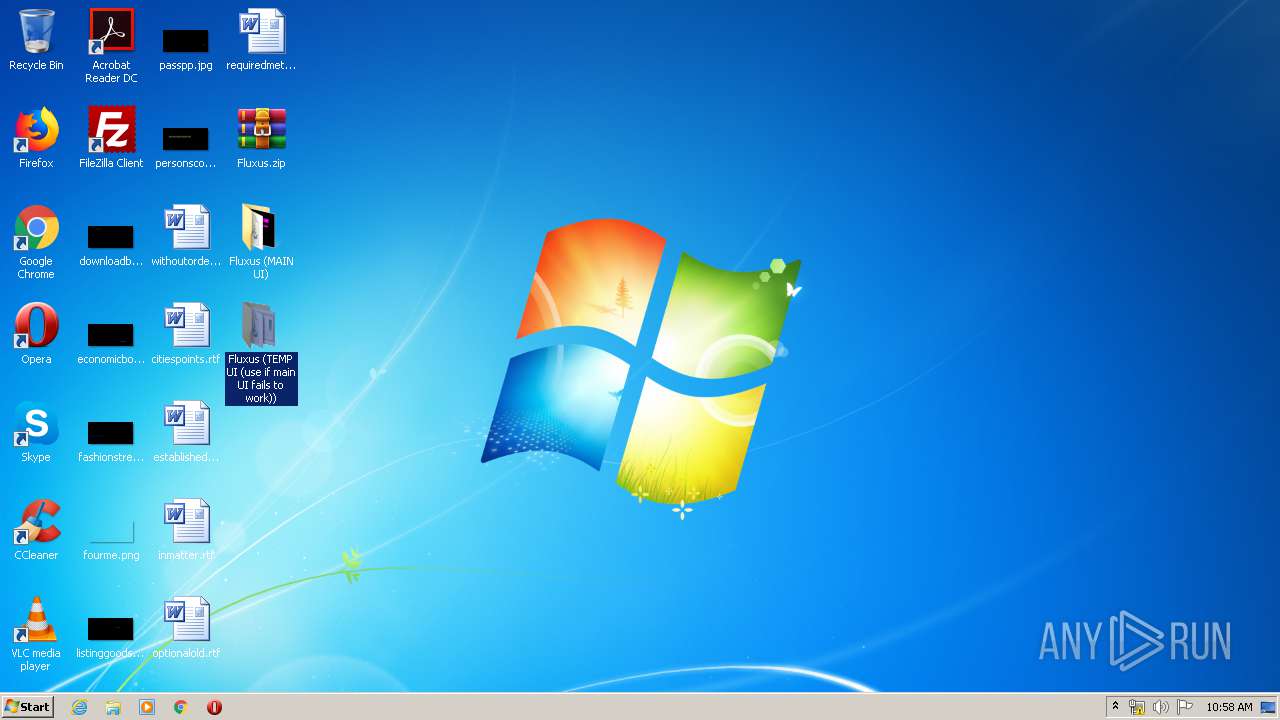Launch Google Chrome desktop shortcut
Screen dimensions: 1280x720
pyautogui.click(x=36, y=242)
